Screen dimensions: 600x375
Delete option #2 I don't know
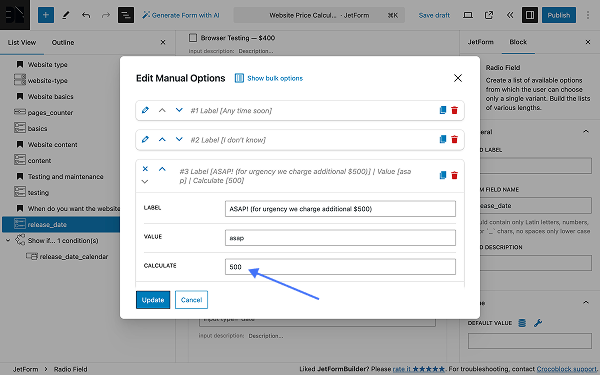coord(455,139)
